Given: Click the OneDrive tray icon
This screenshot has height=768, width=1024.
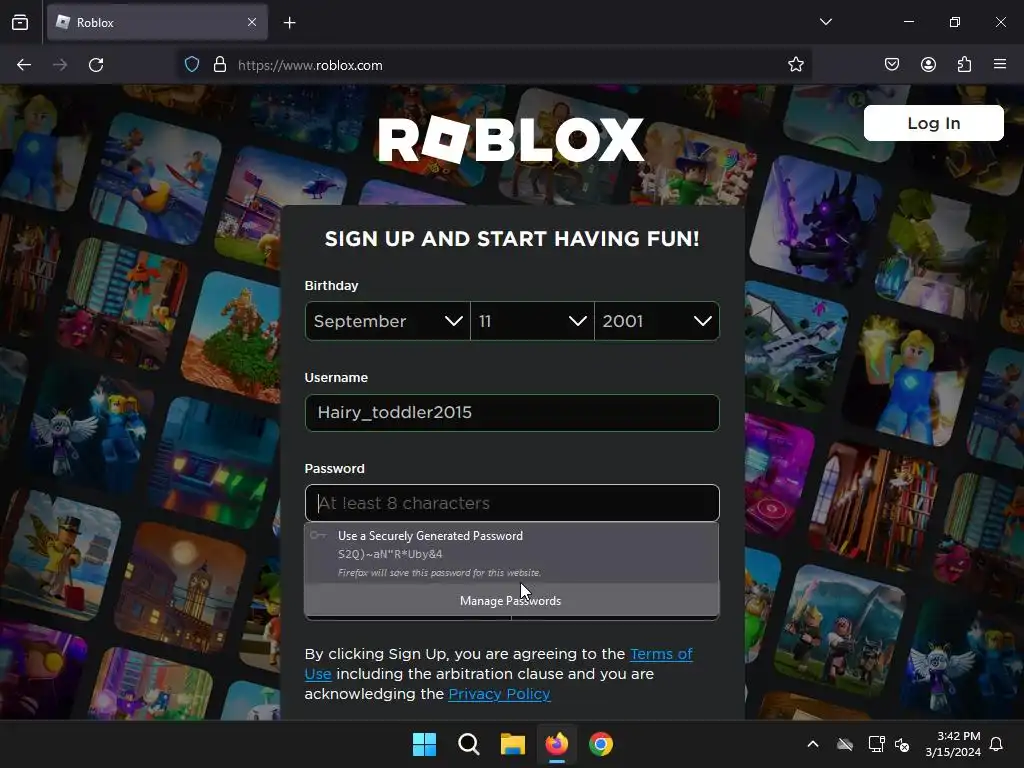Looking at the screenshot, I should [x=845, y=744].
